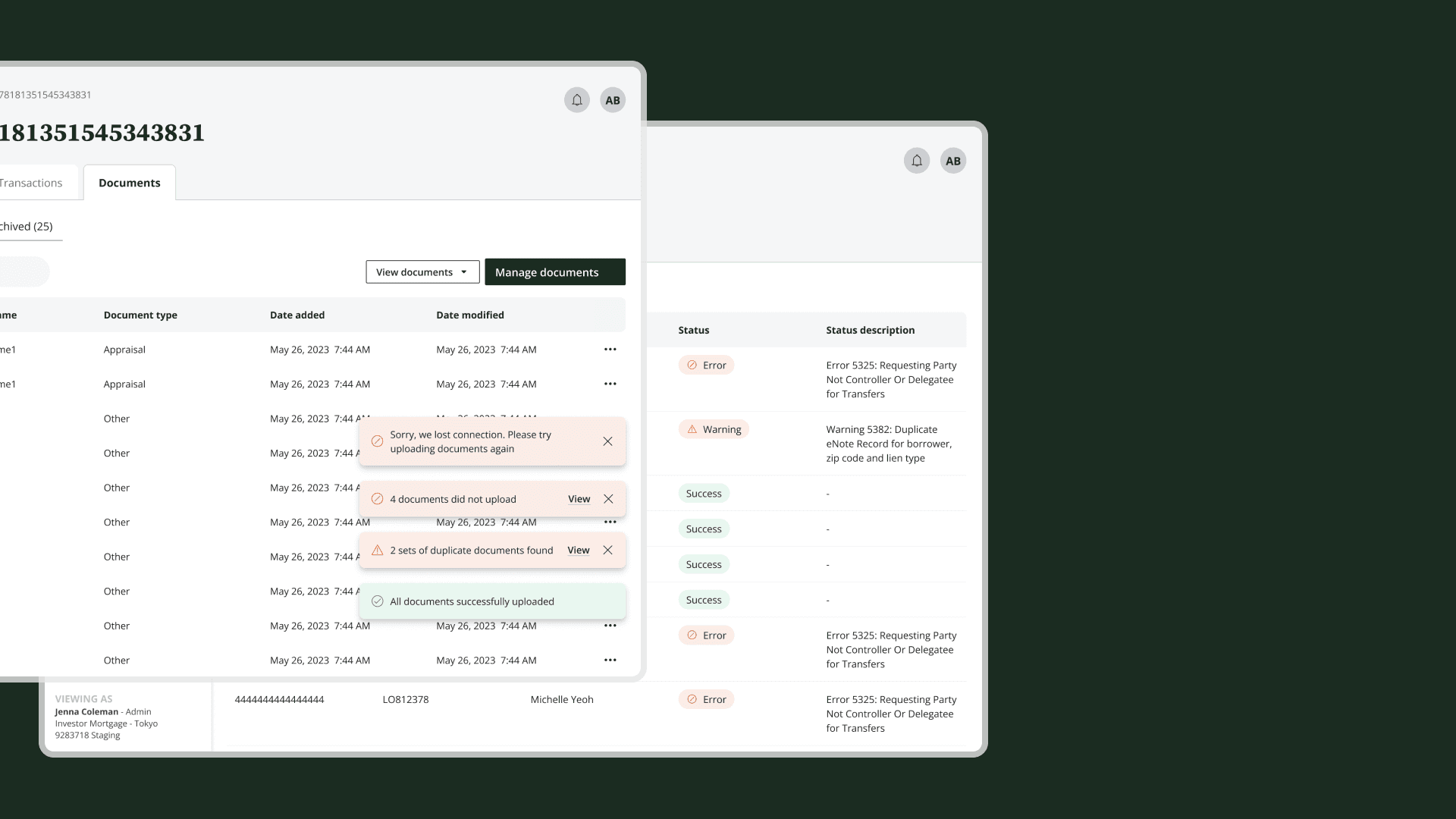
Task: Open more options for first Appraisal row
Action: 610,350
